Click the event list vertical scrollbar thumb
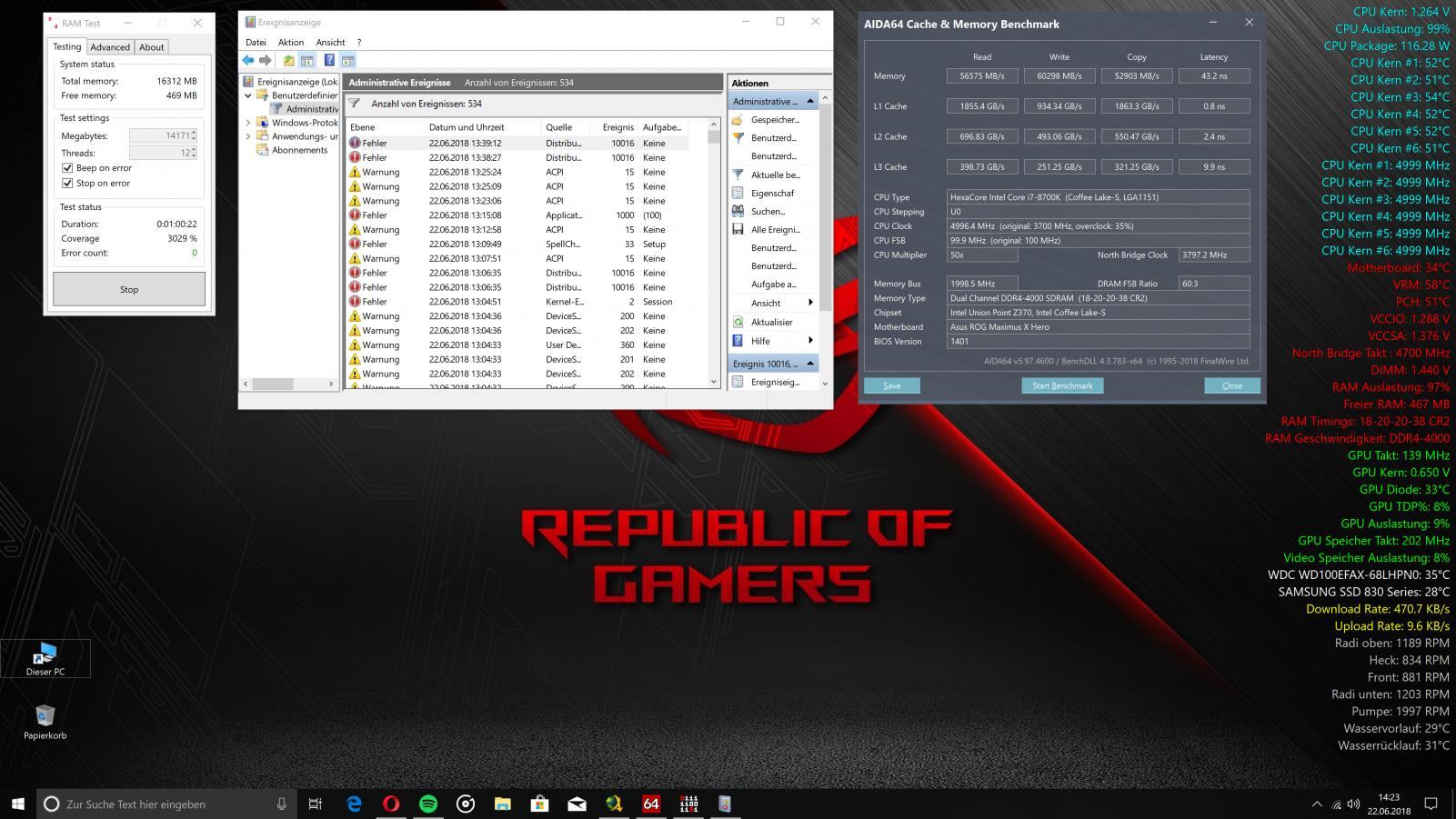The image size is (1456, 819). [x=714, y=137]
